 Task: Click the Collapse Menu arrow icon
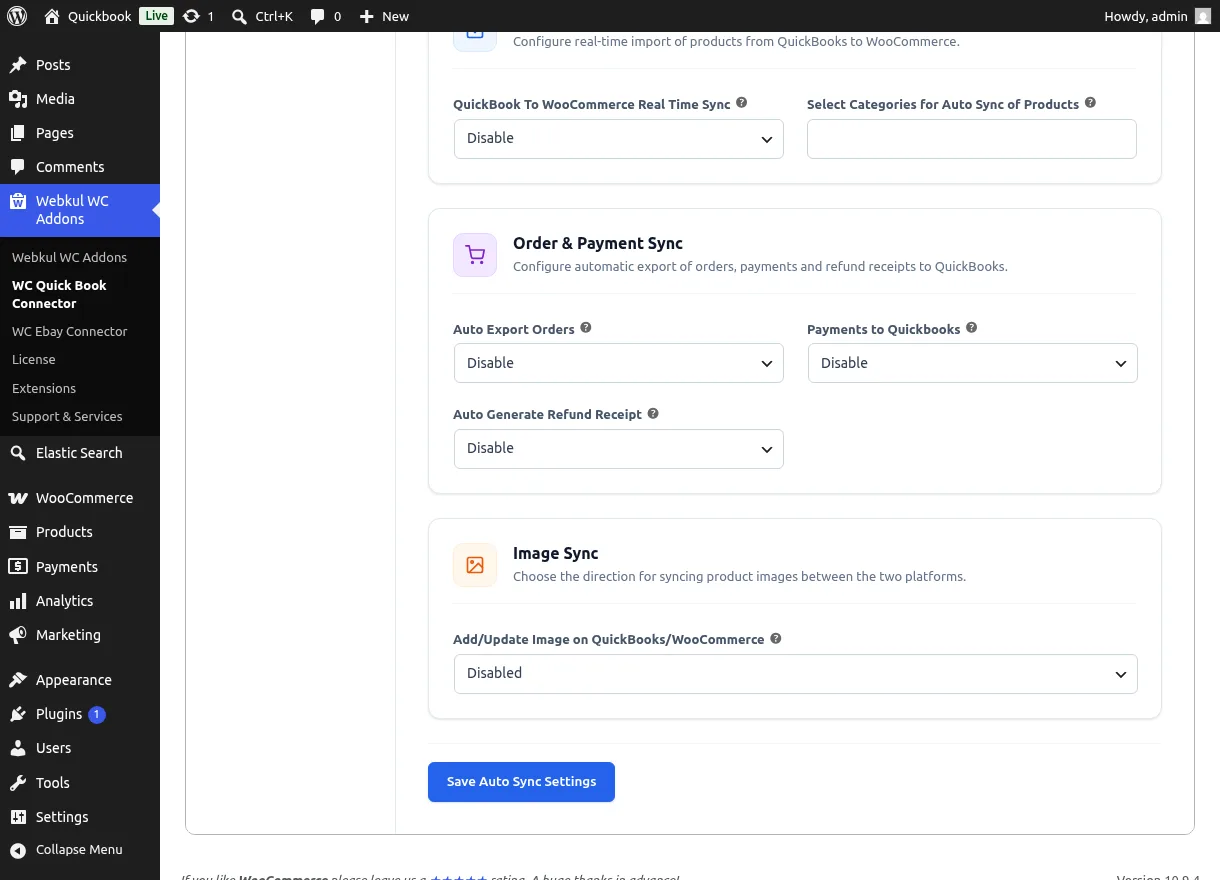pos(18,850)
